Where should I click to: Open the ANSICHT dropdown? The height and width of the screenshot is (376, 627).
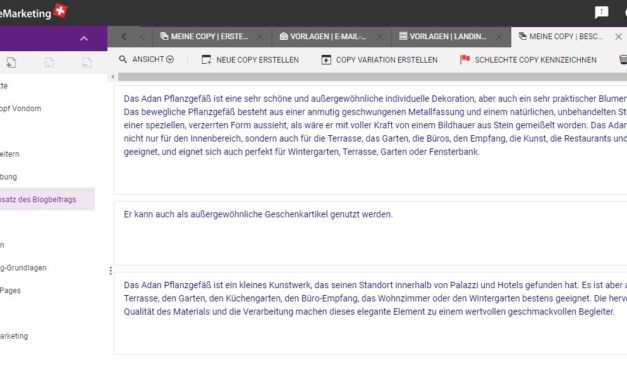153,59
